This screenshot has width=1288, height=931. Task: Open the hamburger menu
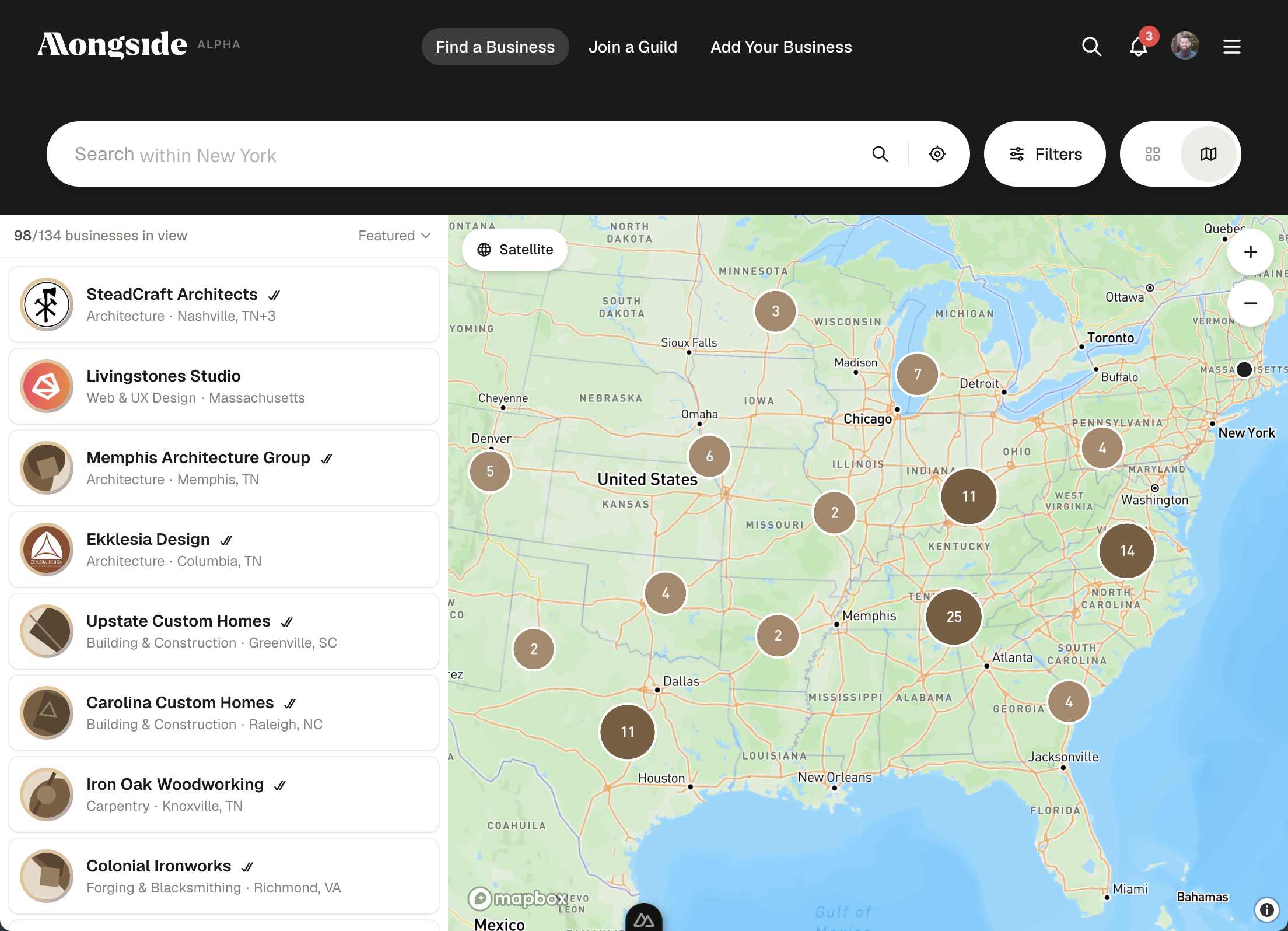click(x=1232, y=47)
